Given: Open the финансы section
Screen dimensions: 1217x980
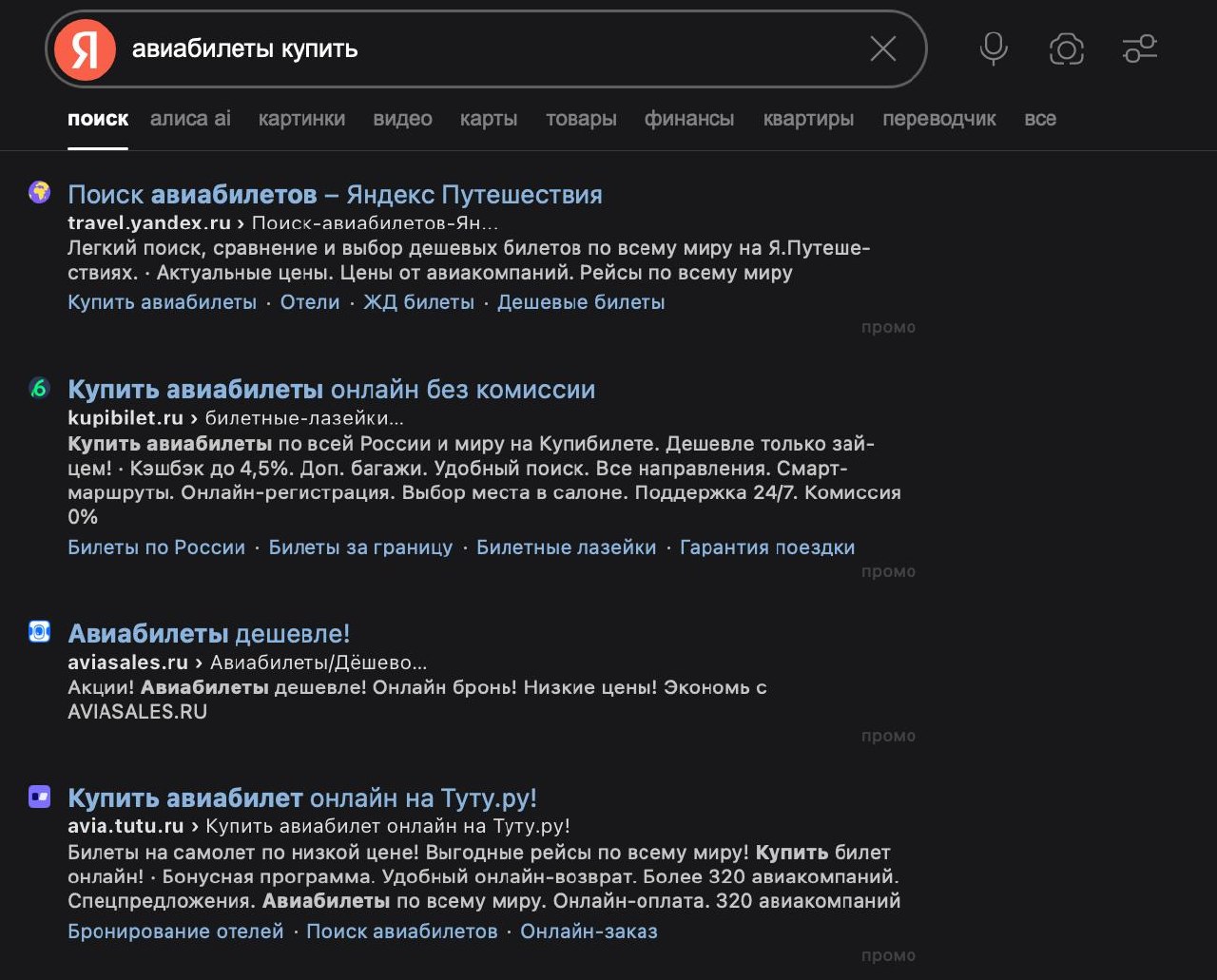Looking at the screenshot, I should point(688,118).
